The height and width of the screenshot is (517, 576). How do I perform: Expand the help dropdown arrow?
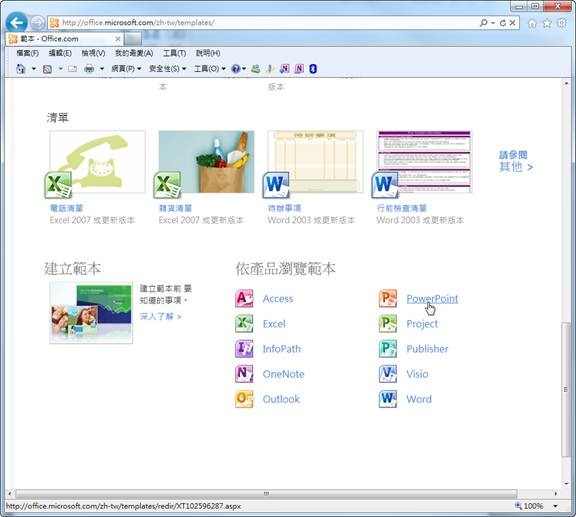click(x=244, y=69)
